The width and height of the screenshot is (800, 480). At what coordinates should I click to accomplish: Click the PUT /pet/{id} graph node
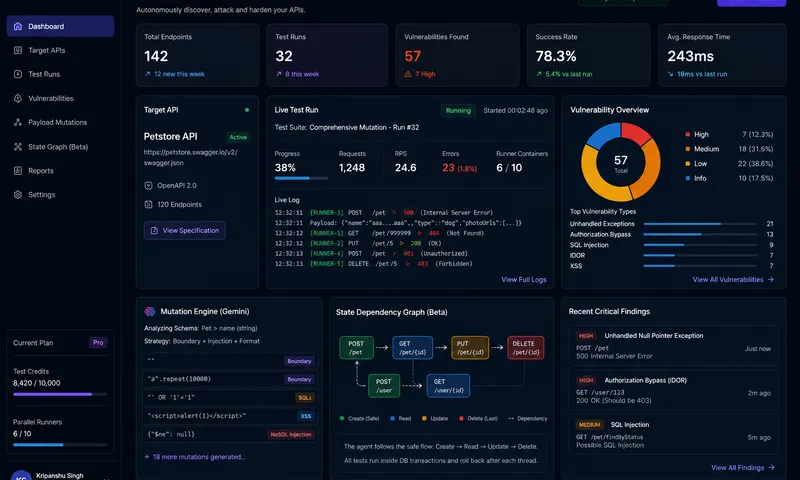coord(470,348)
